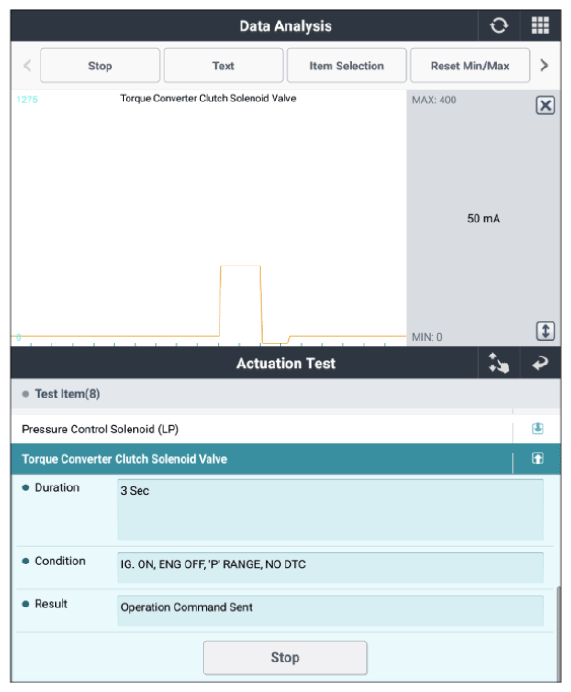This screenshot has width=571, height=692.
Task: Stop the actuation test at bottom
Action: coord(285,657)
